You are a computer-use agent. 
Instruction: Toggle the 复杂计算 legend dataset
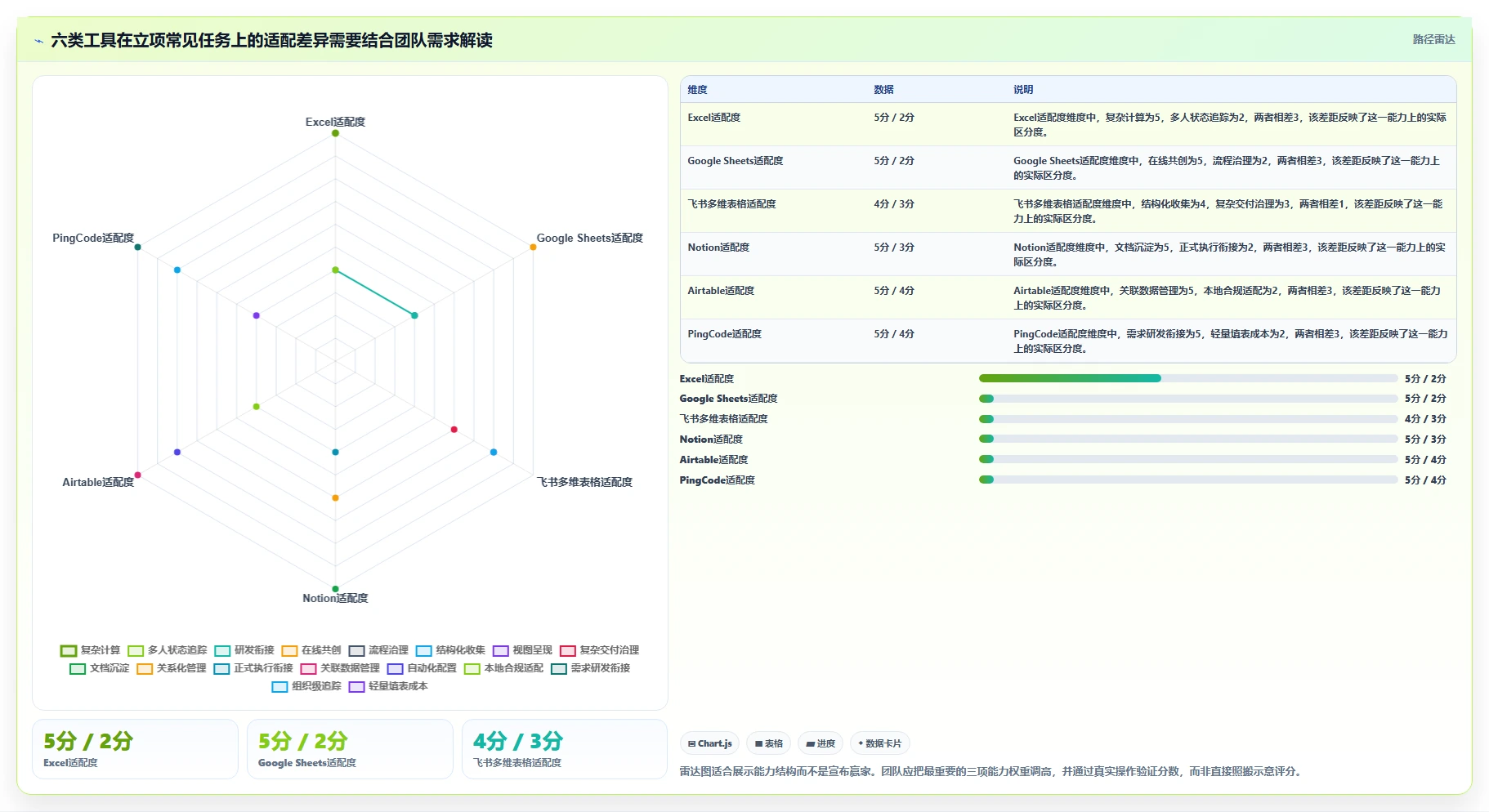pos(90,650)
